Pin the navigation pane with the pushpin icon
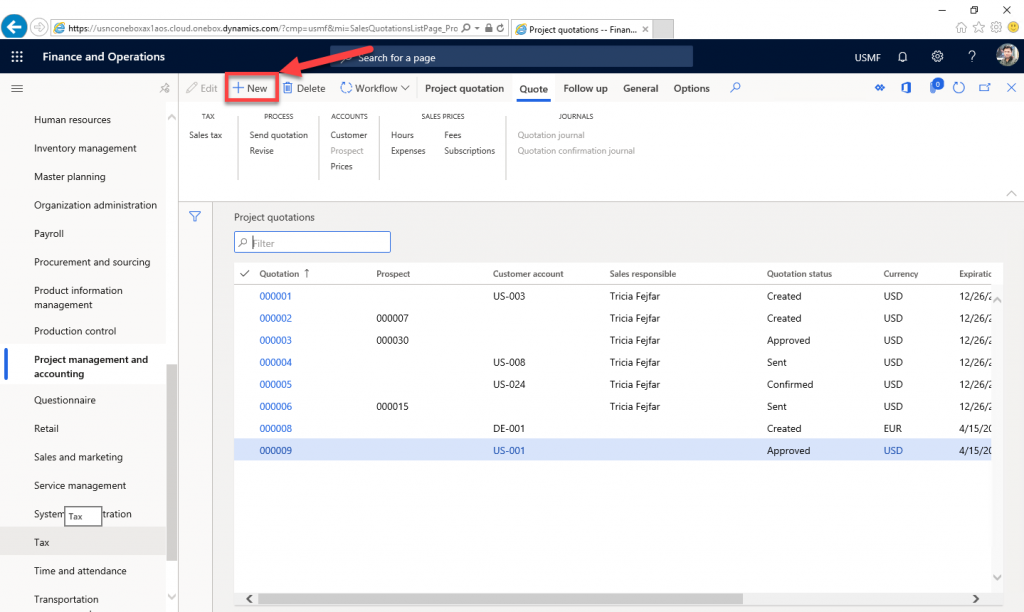The height and width of the screenshot is (612, 1024). coord(167,88)
